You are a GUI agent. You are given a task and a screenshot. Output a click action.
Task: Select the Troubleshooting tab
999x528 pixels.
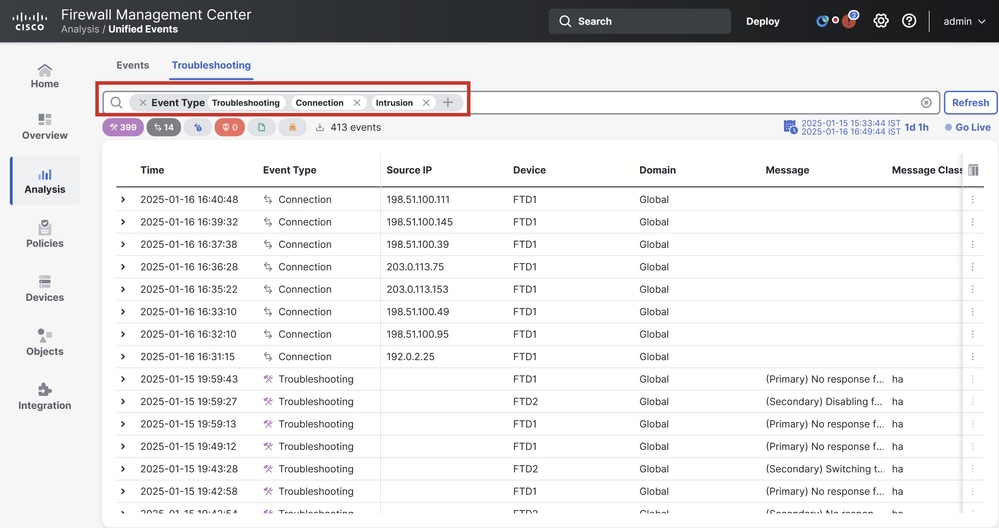click(211, 65)
